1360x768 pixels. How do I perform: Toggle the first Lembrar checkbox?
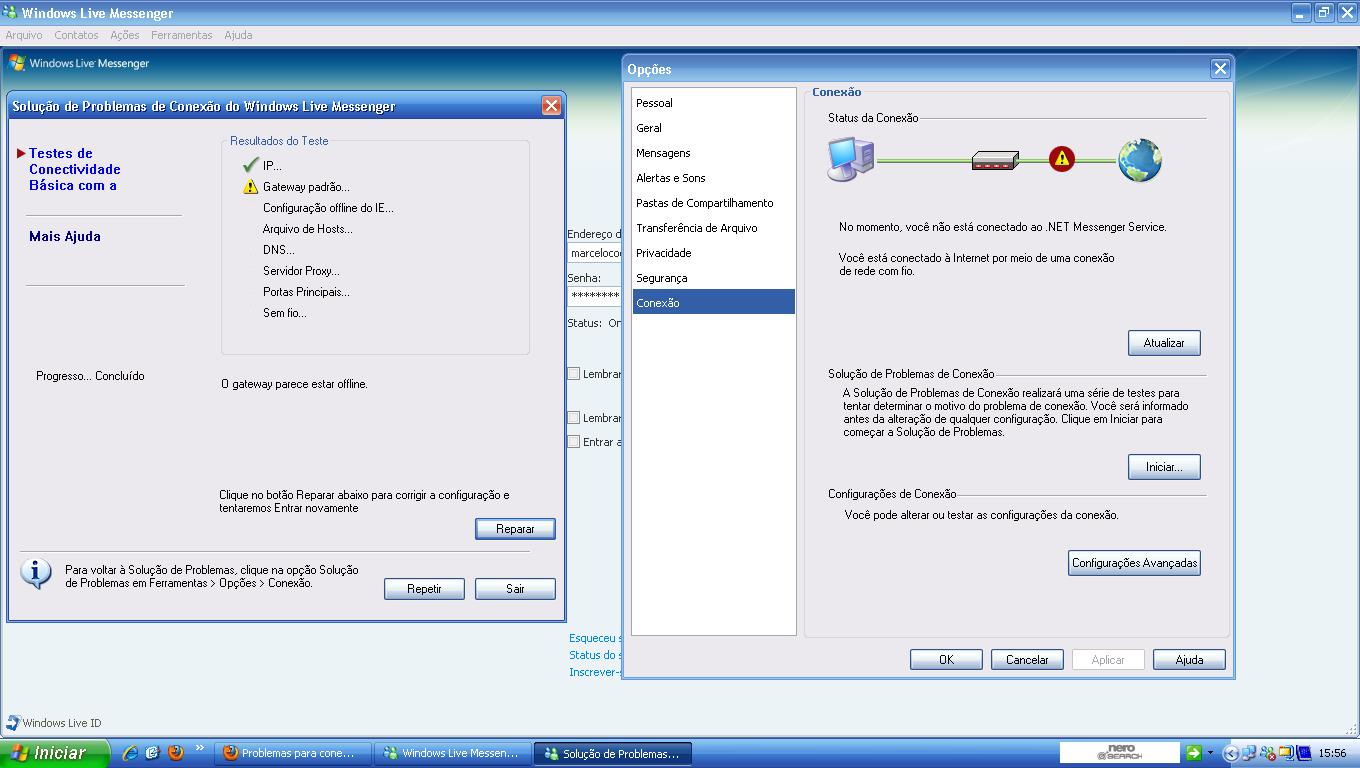574,374
